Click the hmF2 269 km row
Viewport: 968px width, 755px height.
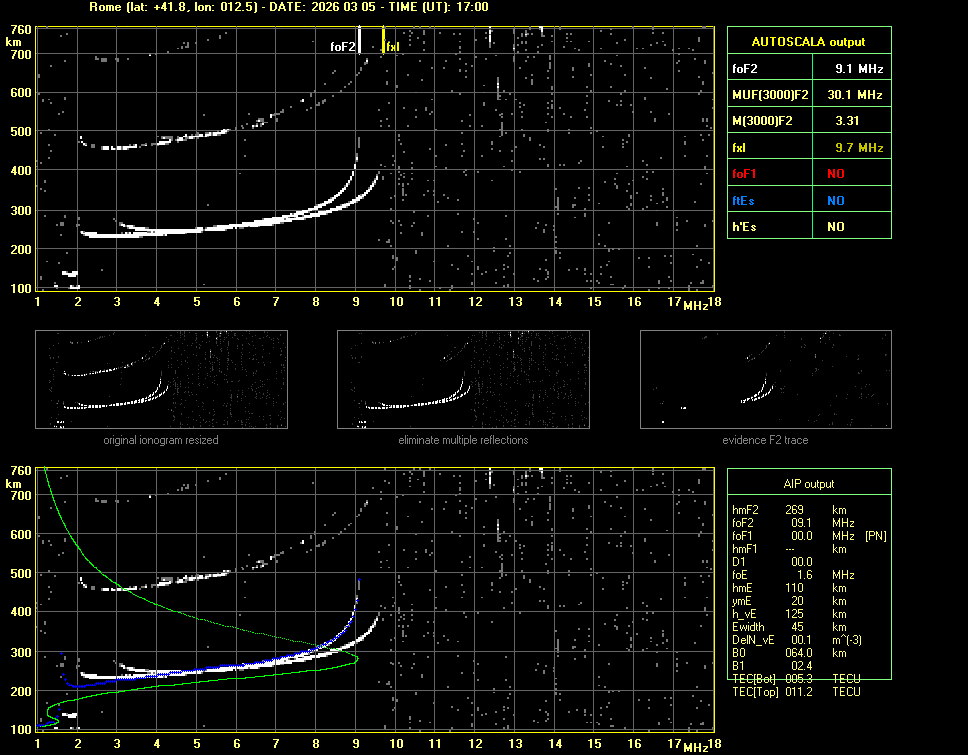pos(790,510)
